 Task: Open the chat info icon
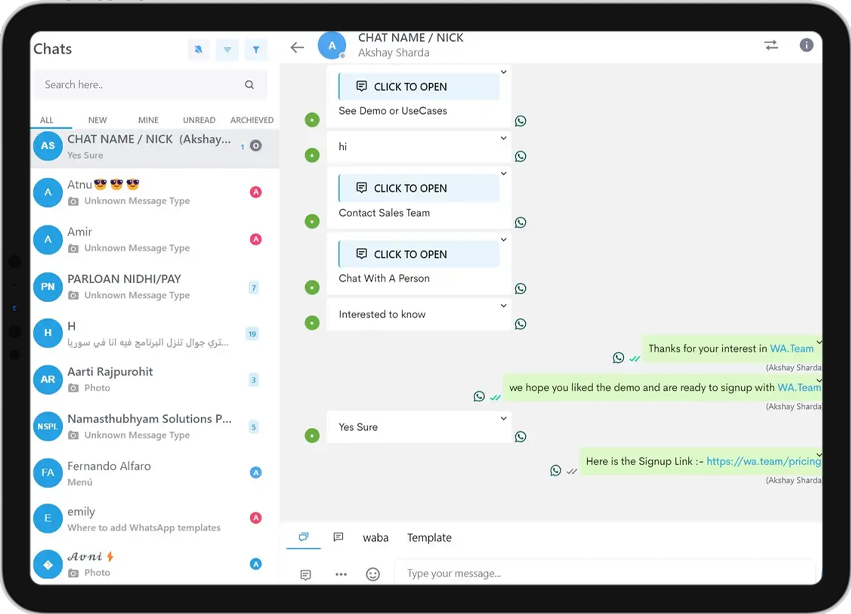806,45
